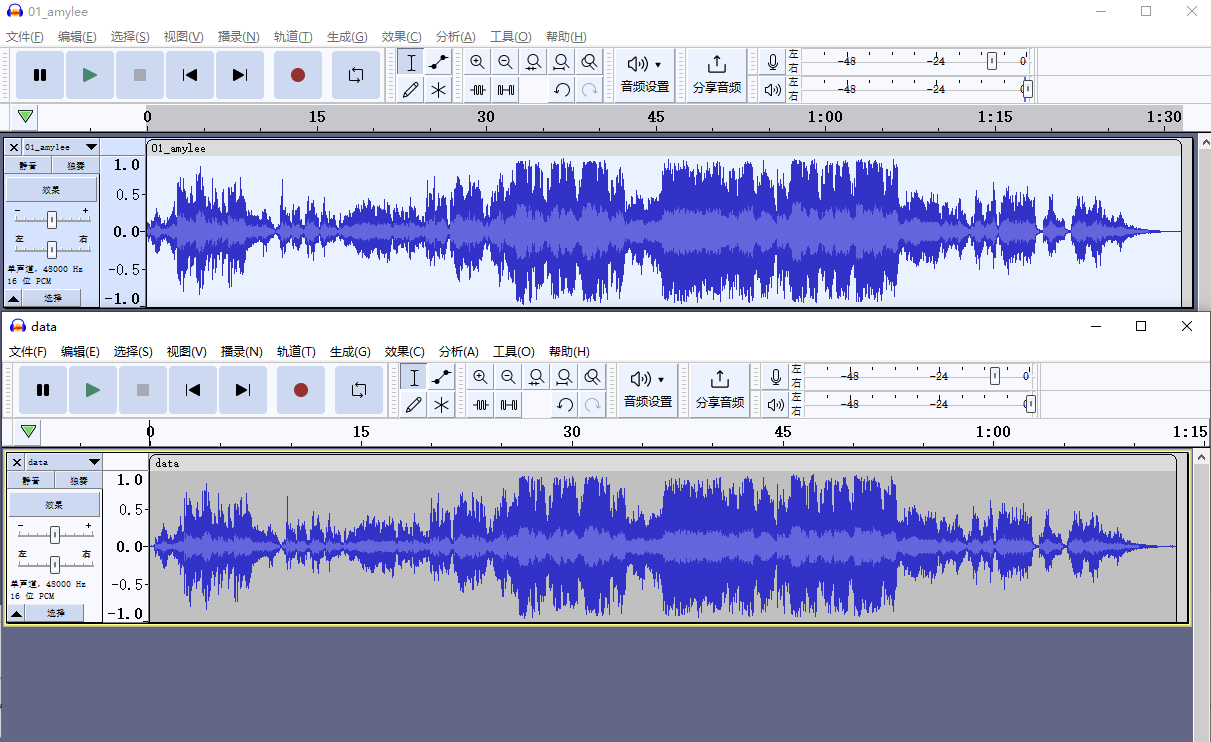Toggle zoom in 01_amylee window
This screenshot has height=742, width=1211.
coord(590,62)
